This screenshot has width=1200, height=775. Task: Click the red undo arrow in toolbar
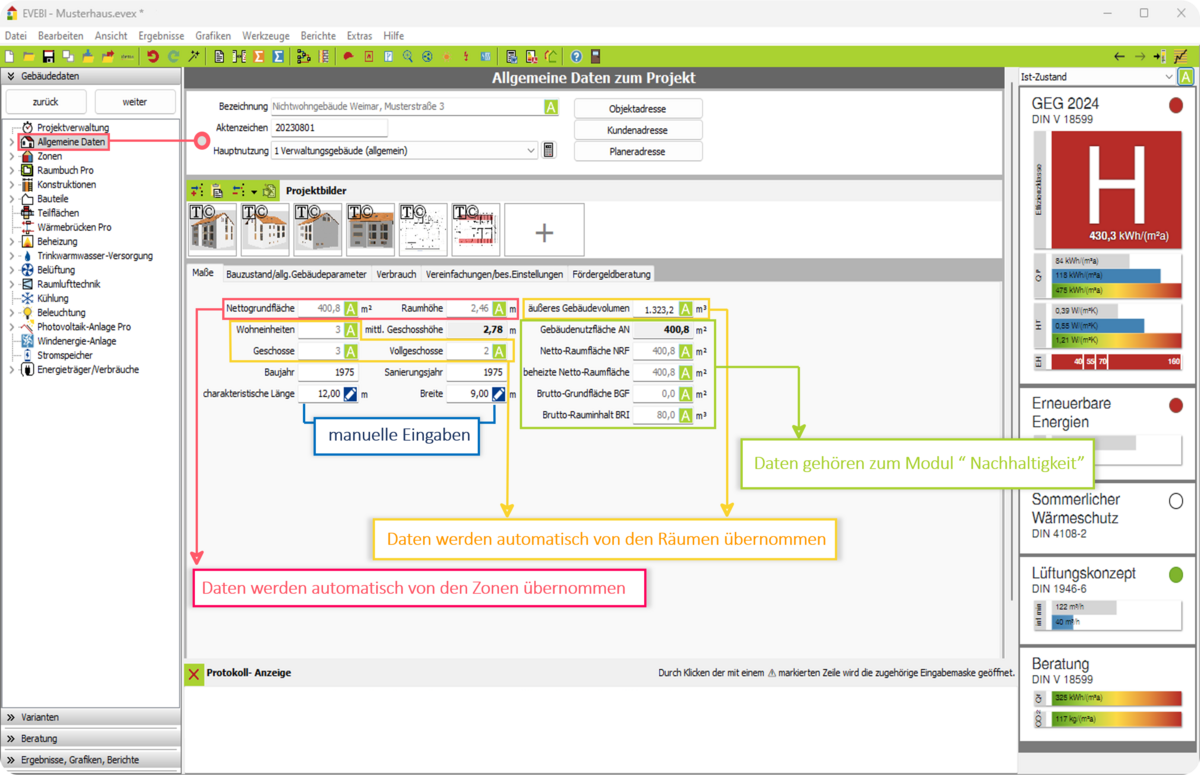point(153,57)
